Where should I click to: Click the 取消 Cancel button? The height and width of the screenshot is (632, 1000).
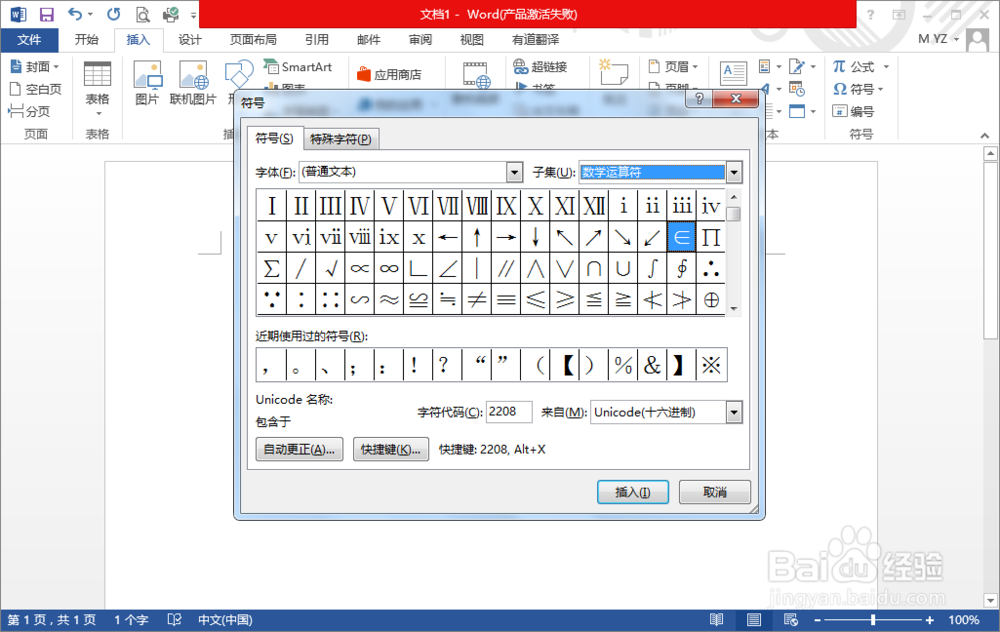[x=714, y=492]
